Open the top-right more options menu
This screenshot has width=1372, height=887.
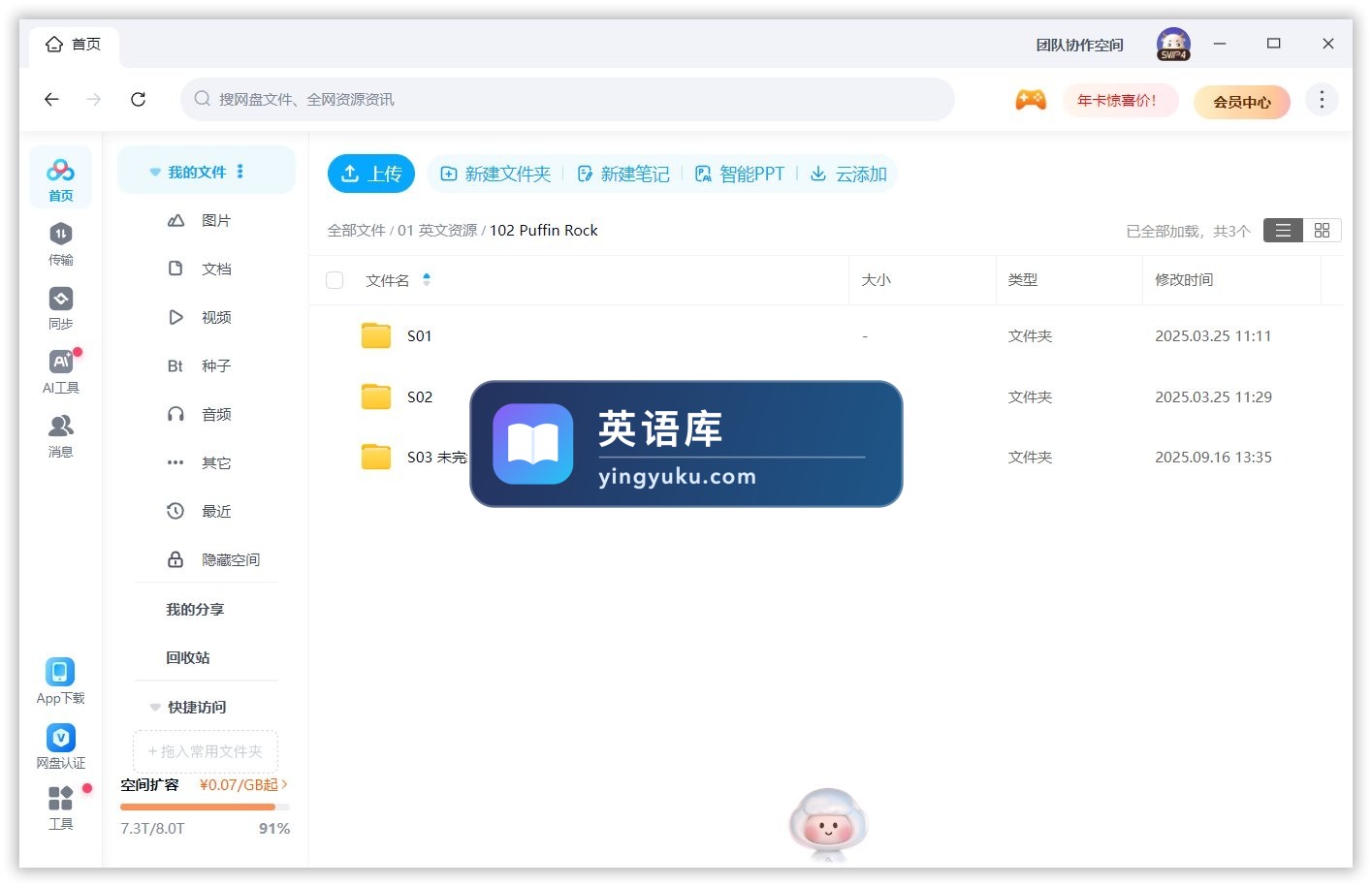point(1322,100)
